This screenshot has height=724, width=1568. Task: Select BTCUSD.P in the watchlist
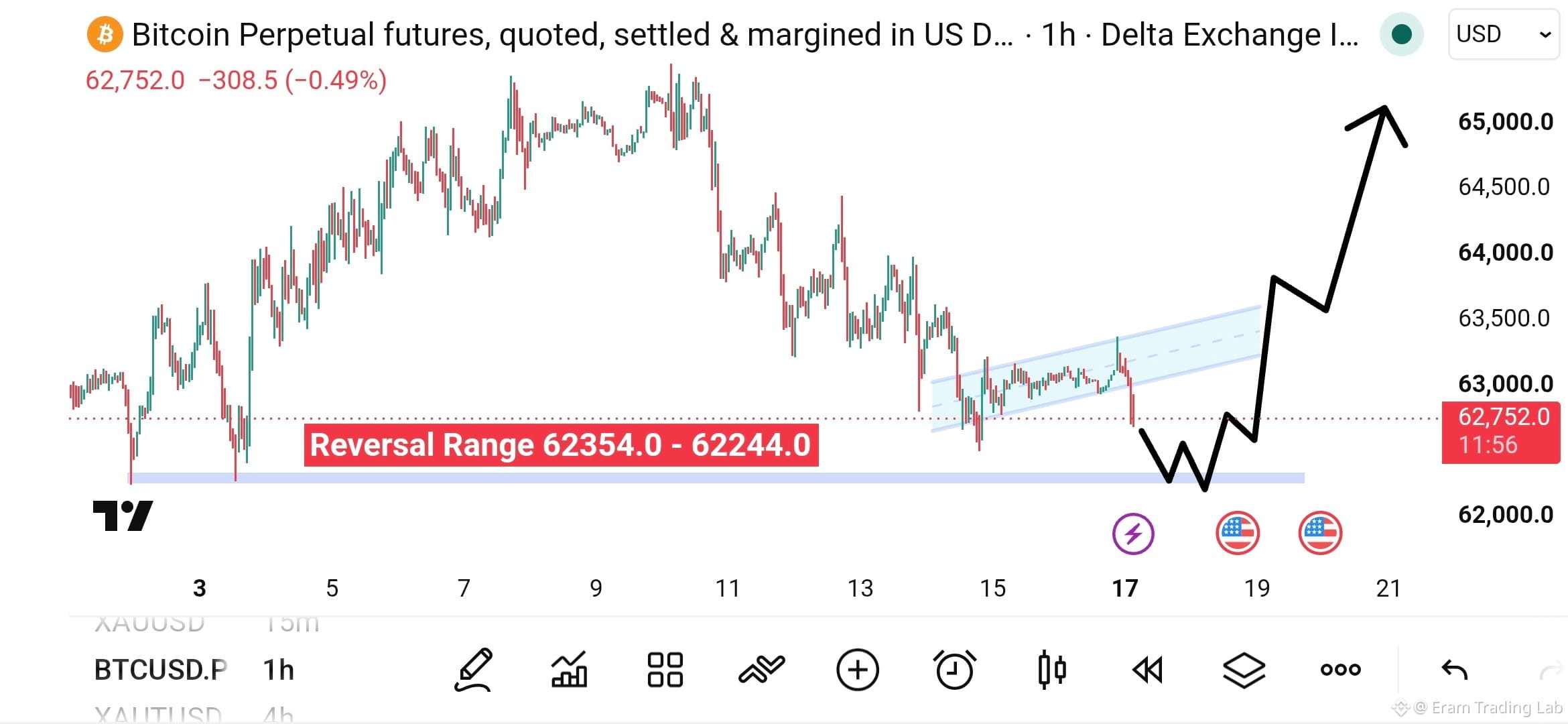coord(161,670)
